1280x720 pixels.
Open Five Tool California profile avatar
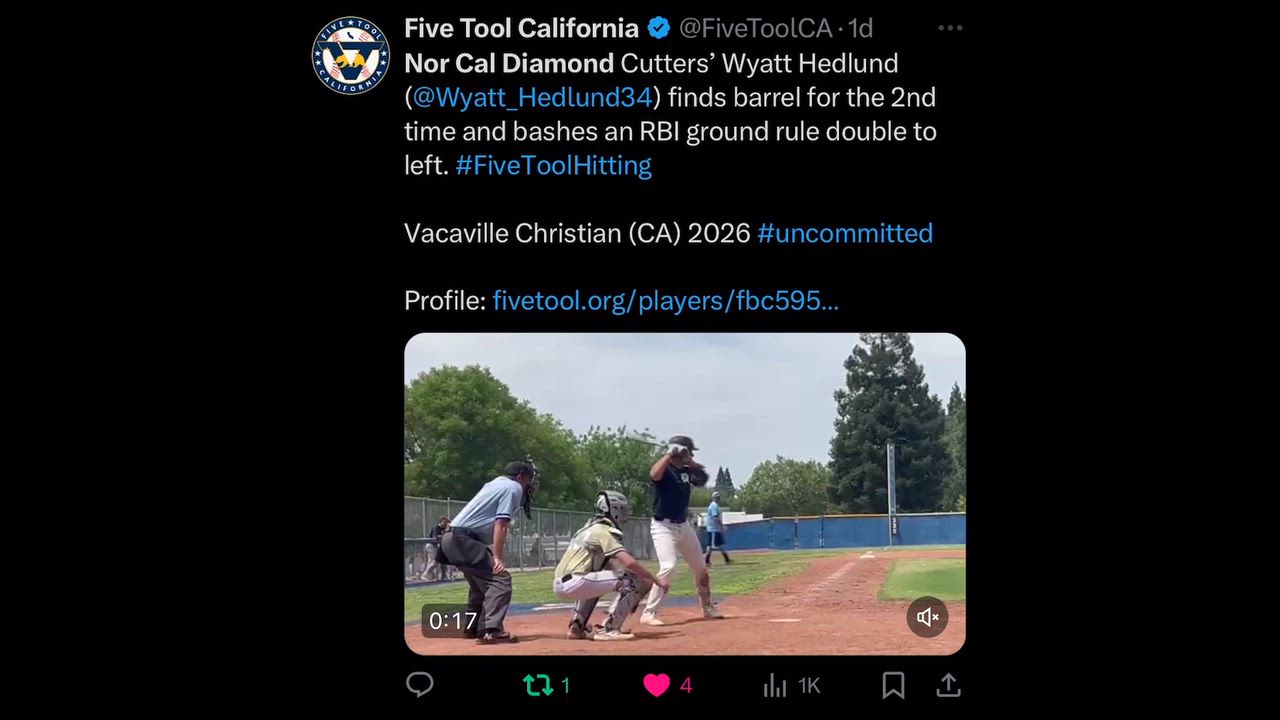coord(350,55)
